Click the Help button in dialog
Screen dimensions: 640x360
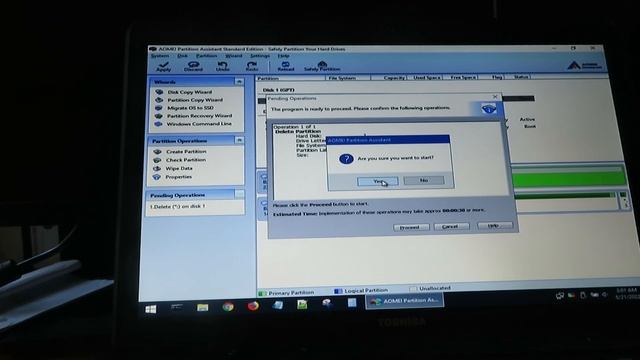[x=495, y=225]
